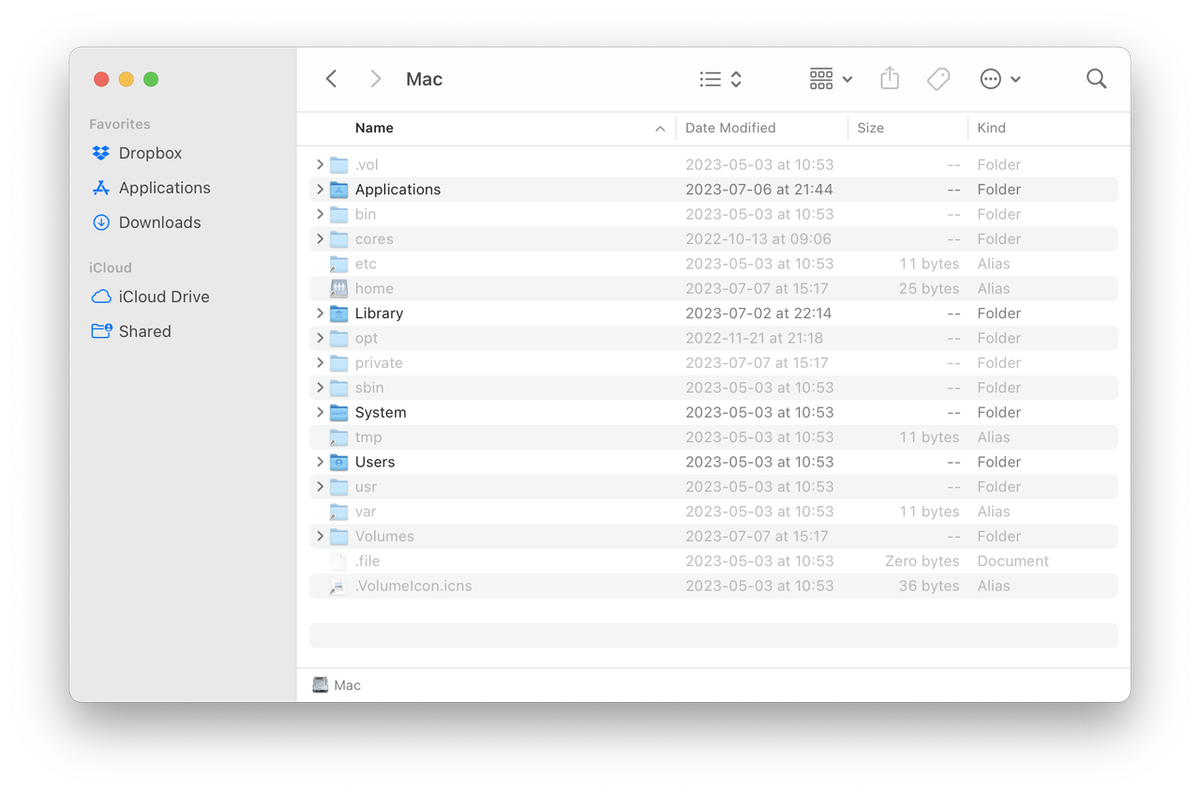The image size is (1200, 794).
Task: Select Applications in the sidebar favorites
Action: coord(150,188)
